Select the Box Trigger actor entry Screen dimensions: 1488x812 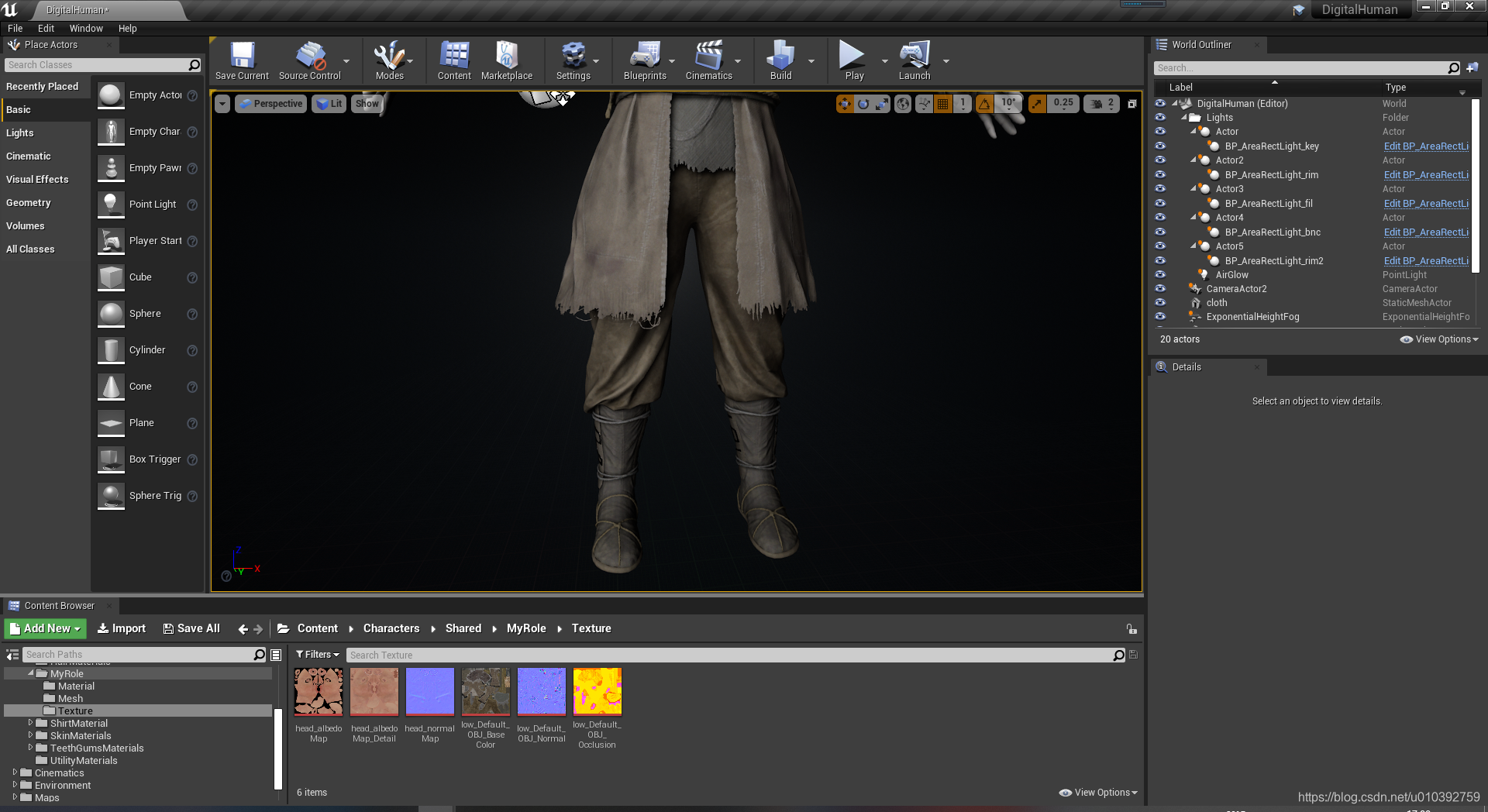(147, 459)
